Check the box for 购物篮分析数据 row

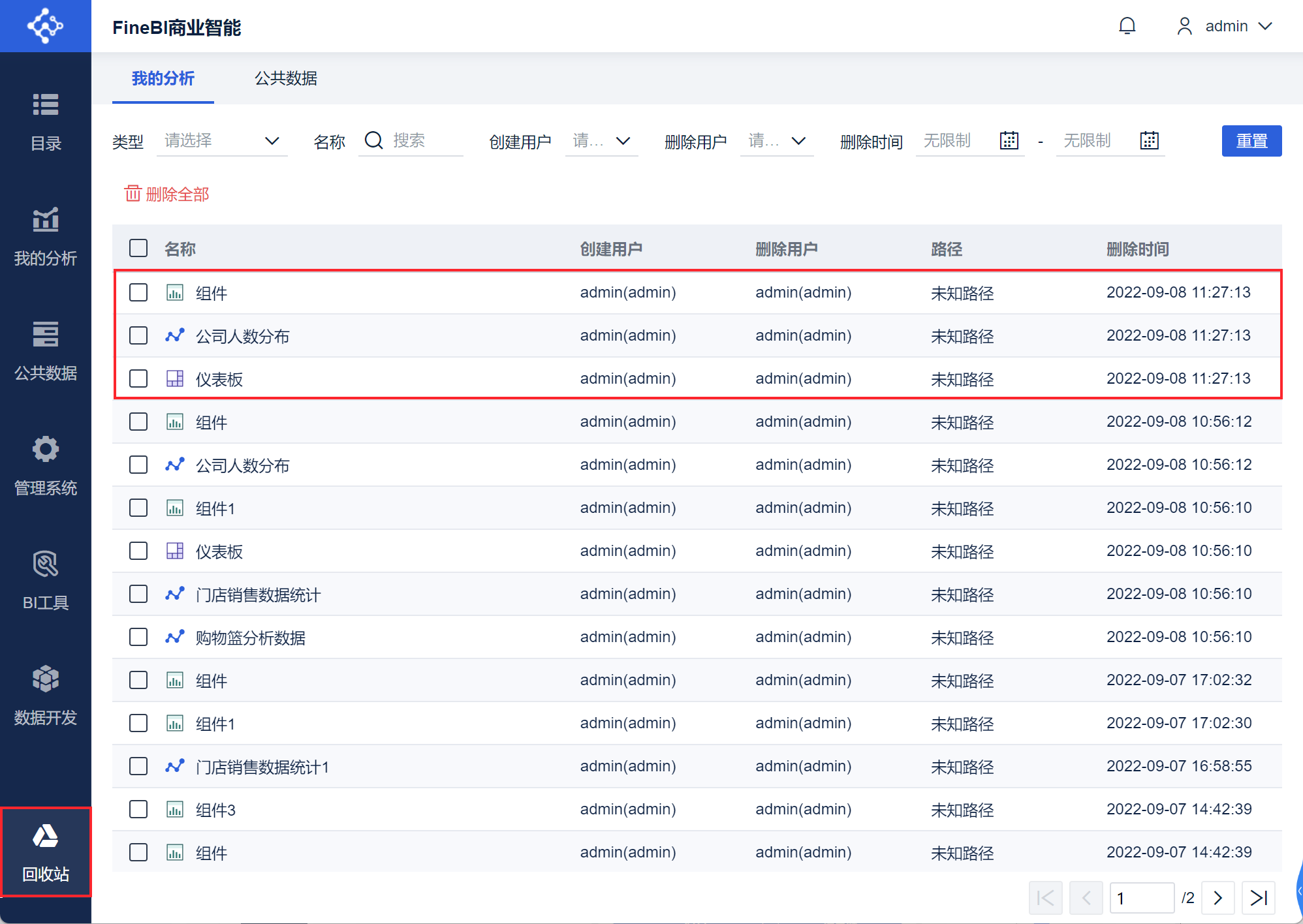tap(138, 637)
